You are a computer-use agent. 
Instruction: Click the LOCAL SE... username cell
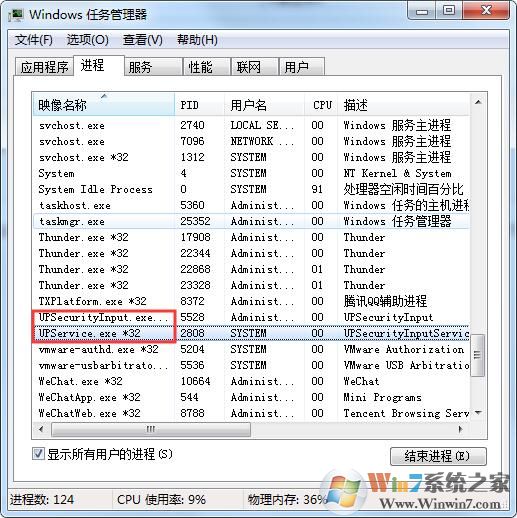point(262,125)
